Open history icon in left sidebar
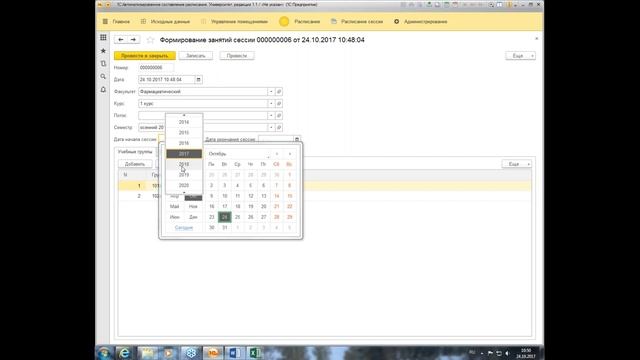This screenshot has width=640, height=360. (x=103, y=64)
